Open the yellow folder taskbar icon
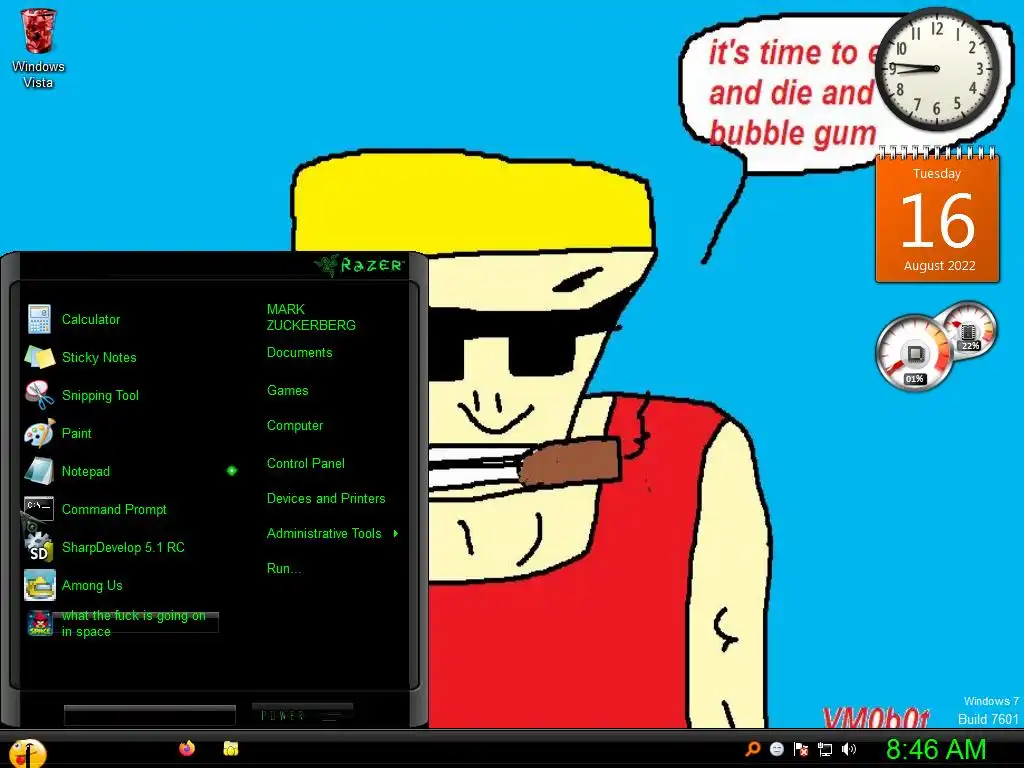Viewport: 1024px width, 768px height. pos(231,748)
